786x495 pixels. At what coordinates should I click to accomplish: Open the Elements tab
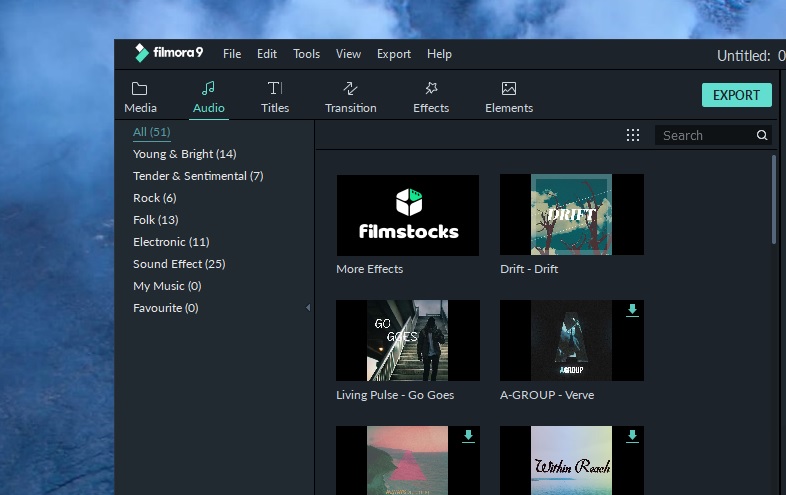point(509,97)
